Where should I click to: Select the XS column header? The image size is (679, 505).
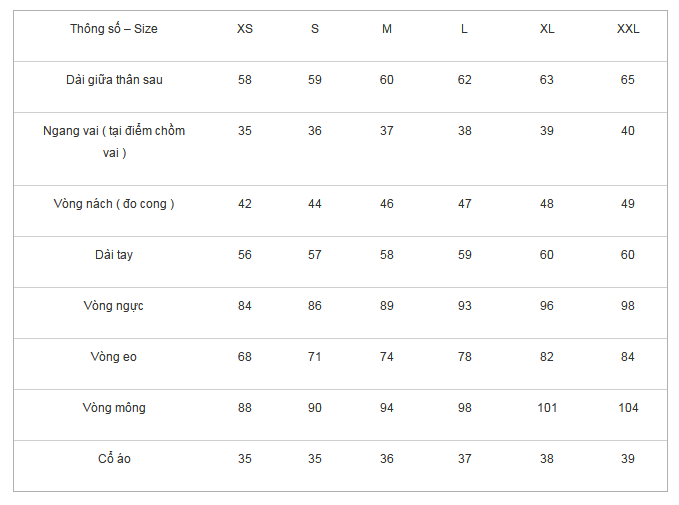[245, 29]
